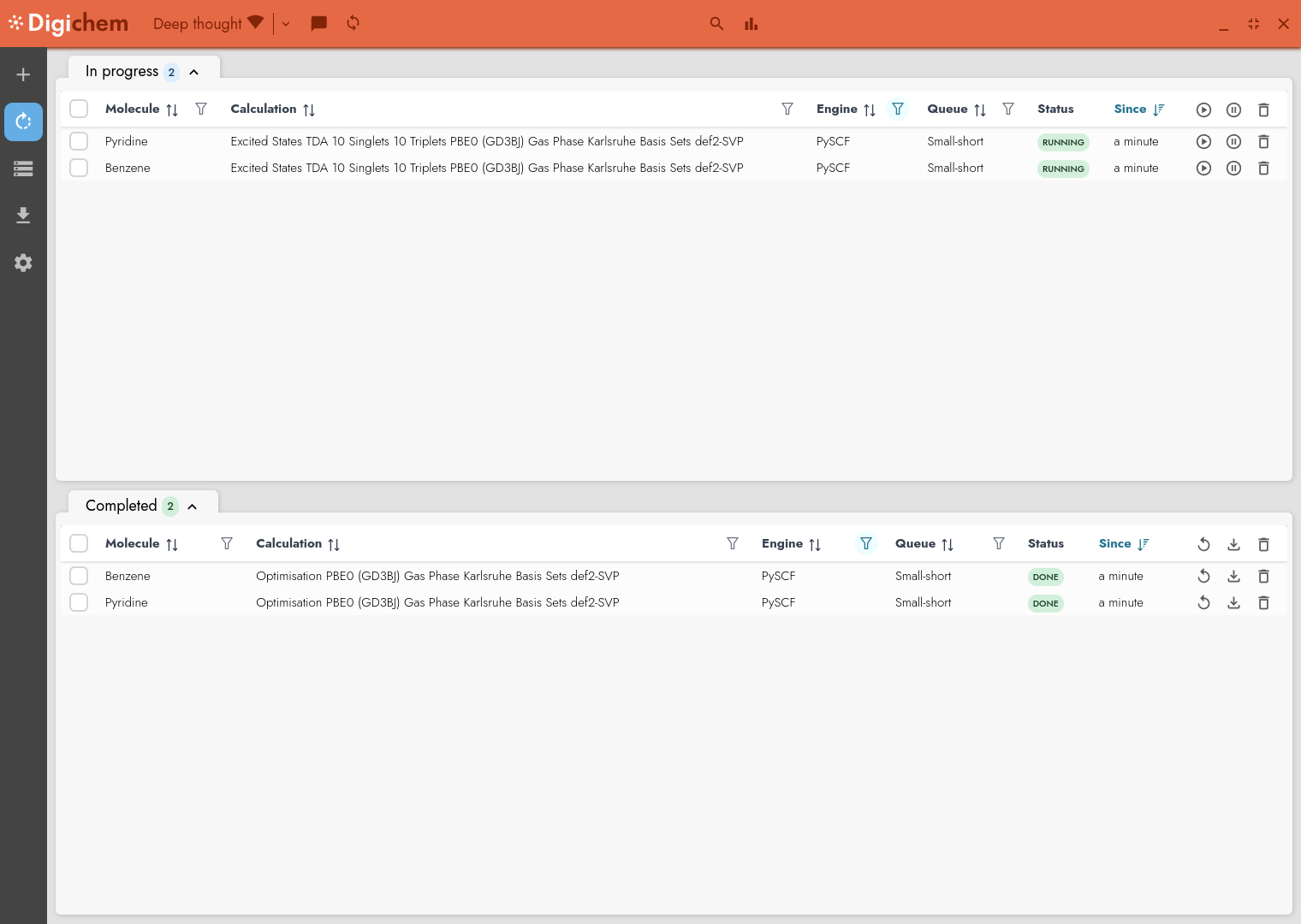The image size is (1301, 924).
Task: Check the Benzene row in Completed table
Action: coord(79,576)
